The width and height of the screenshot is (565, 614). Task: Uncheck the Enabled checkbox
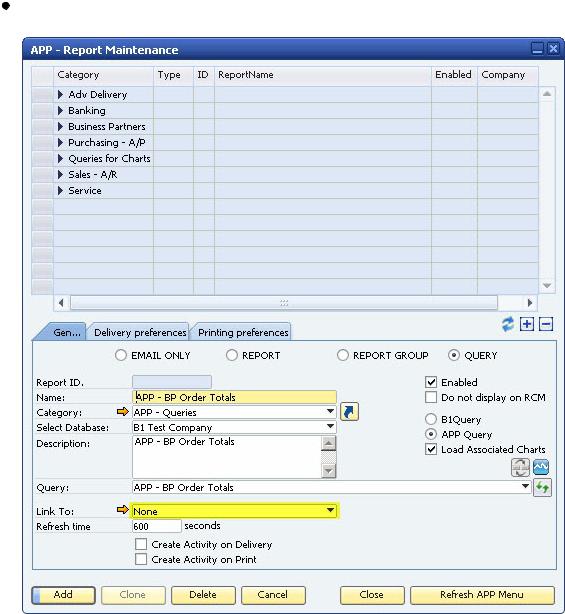tap(431, 382)
